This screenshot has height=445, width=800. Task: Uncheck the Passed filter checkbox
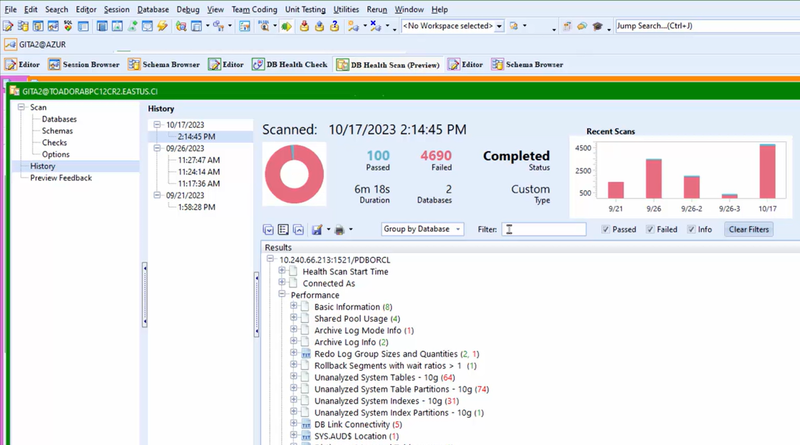click(607, 230)
